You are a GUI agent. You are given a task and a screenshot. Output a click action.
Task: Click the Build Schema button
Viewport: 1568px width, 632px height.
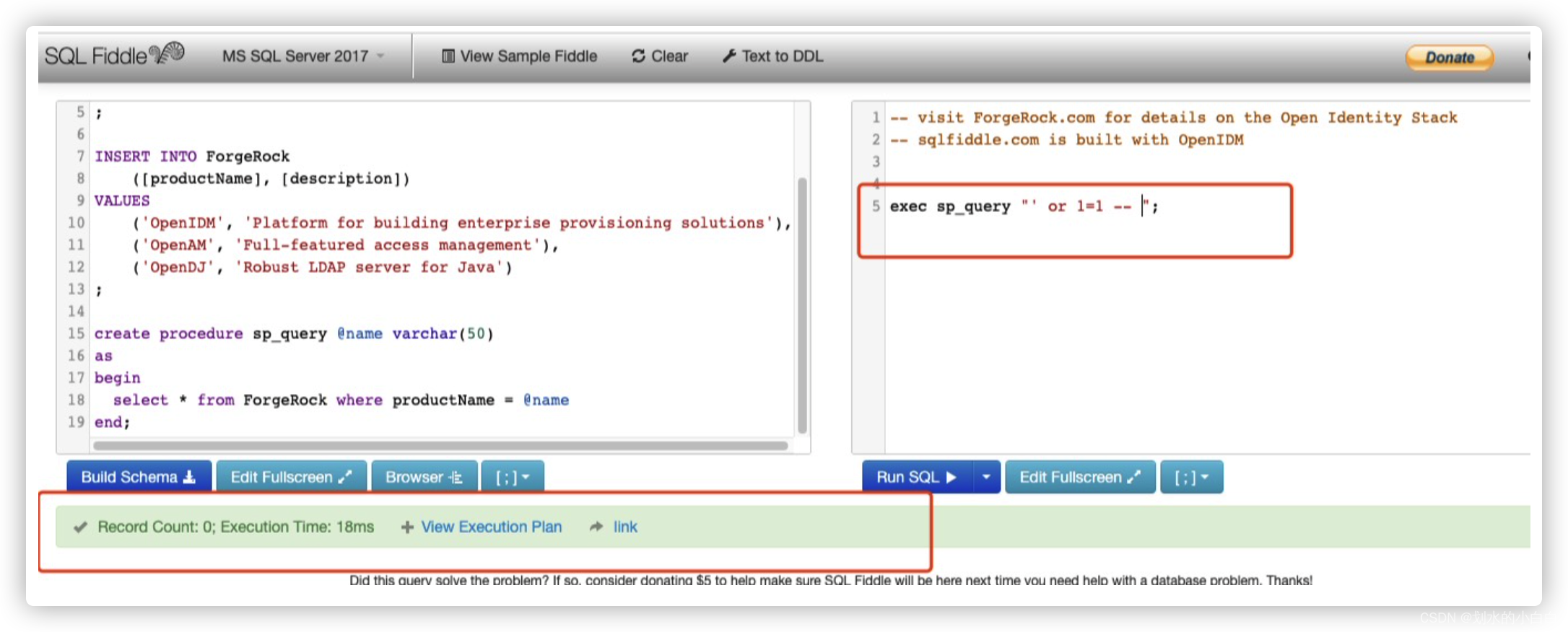click(139, 477)
